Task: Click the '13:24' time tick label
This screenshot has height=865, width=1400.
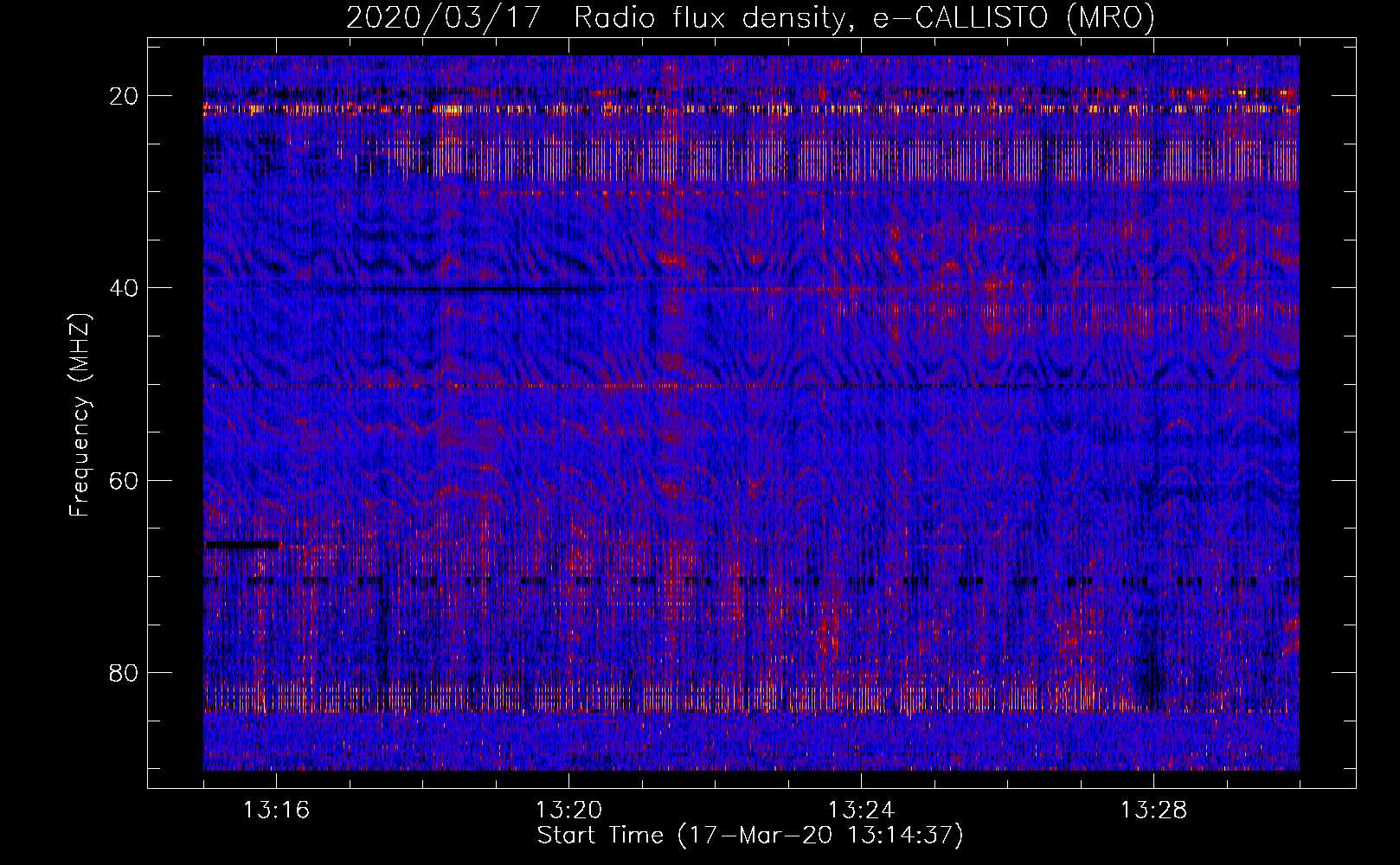Action: pyautogui.click(x=861, y=811)
